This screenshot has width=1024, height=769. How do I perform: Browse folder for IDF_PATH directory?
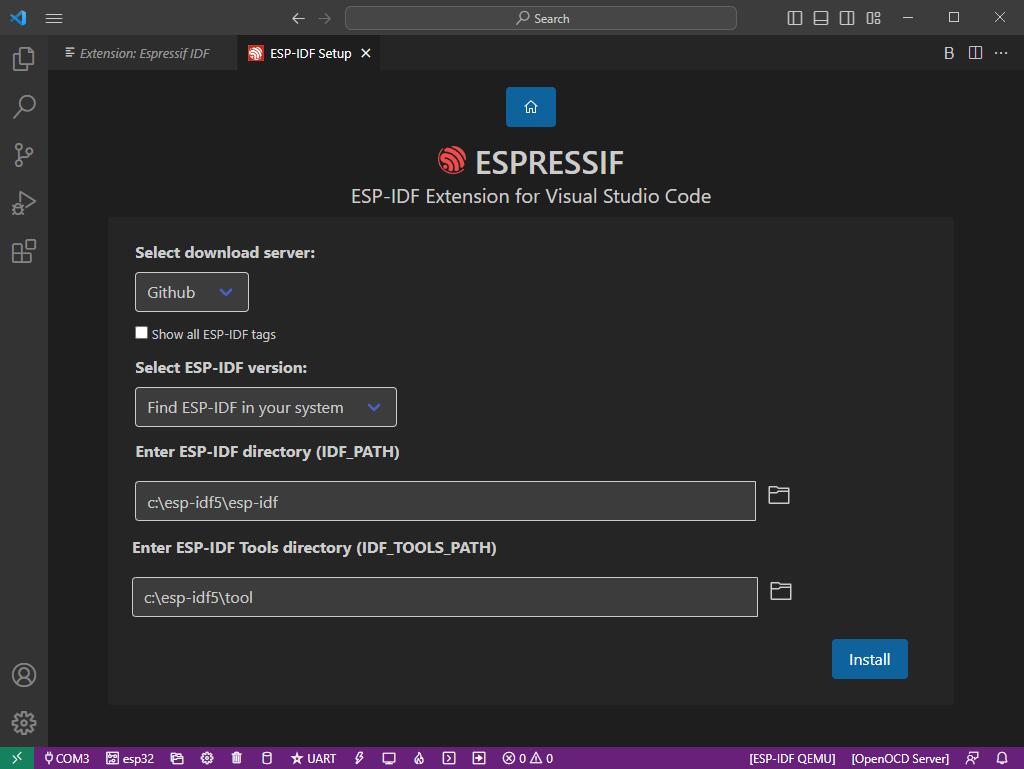tap(778, 495)
